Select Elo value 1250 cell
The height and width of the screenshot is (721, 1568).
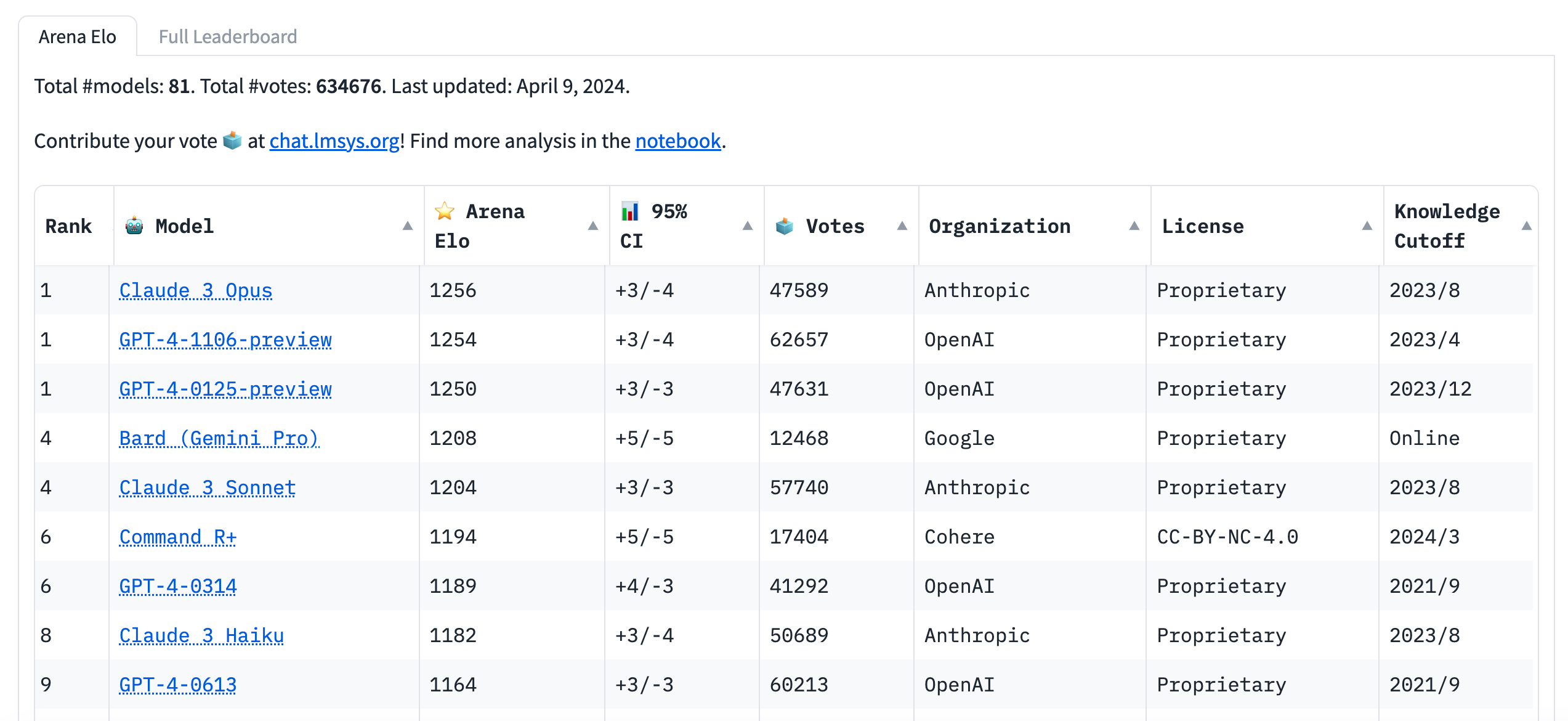click(x=453, y=389)
